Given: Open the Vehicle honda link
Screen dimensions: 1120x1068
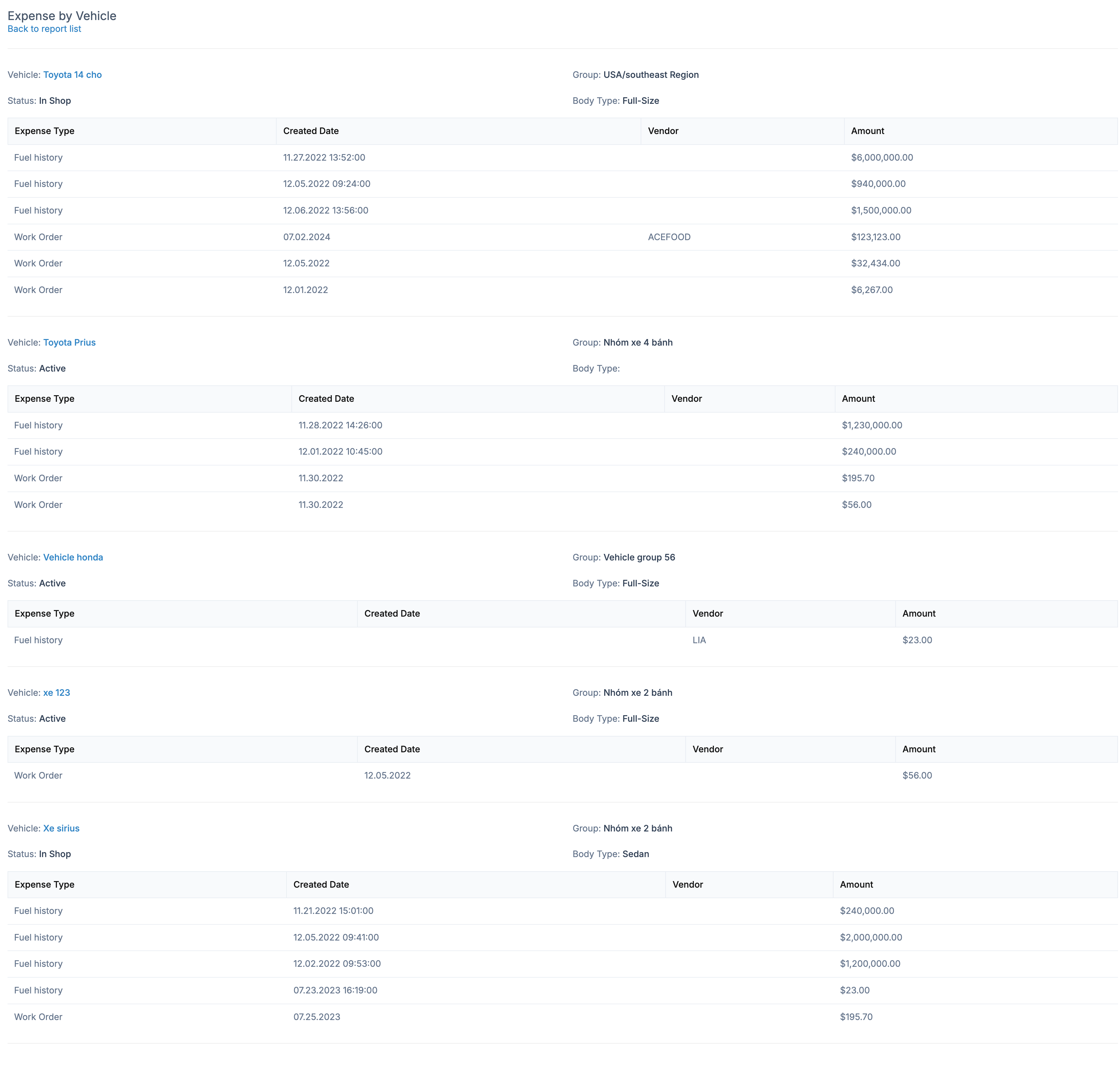Looking at the screenshot, I should 73,557.
